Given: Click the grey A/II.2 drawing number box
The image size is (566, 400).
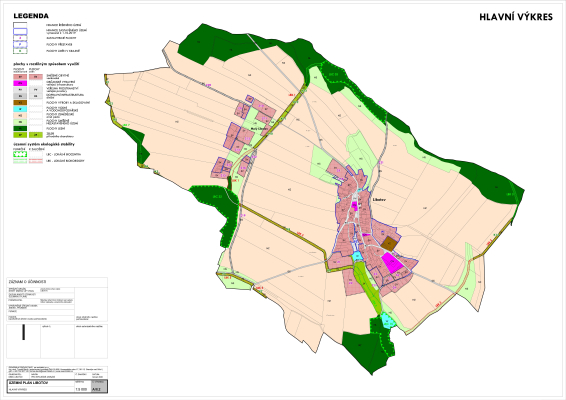Looking at the screenshot, I should (99, 386).
